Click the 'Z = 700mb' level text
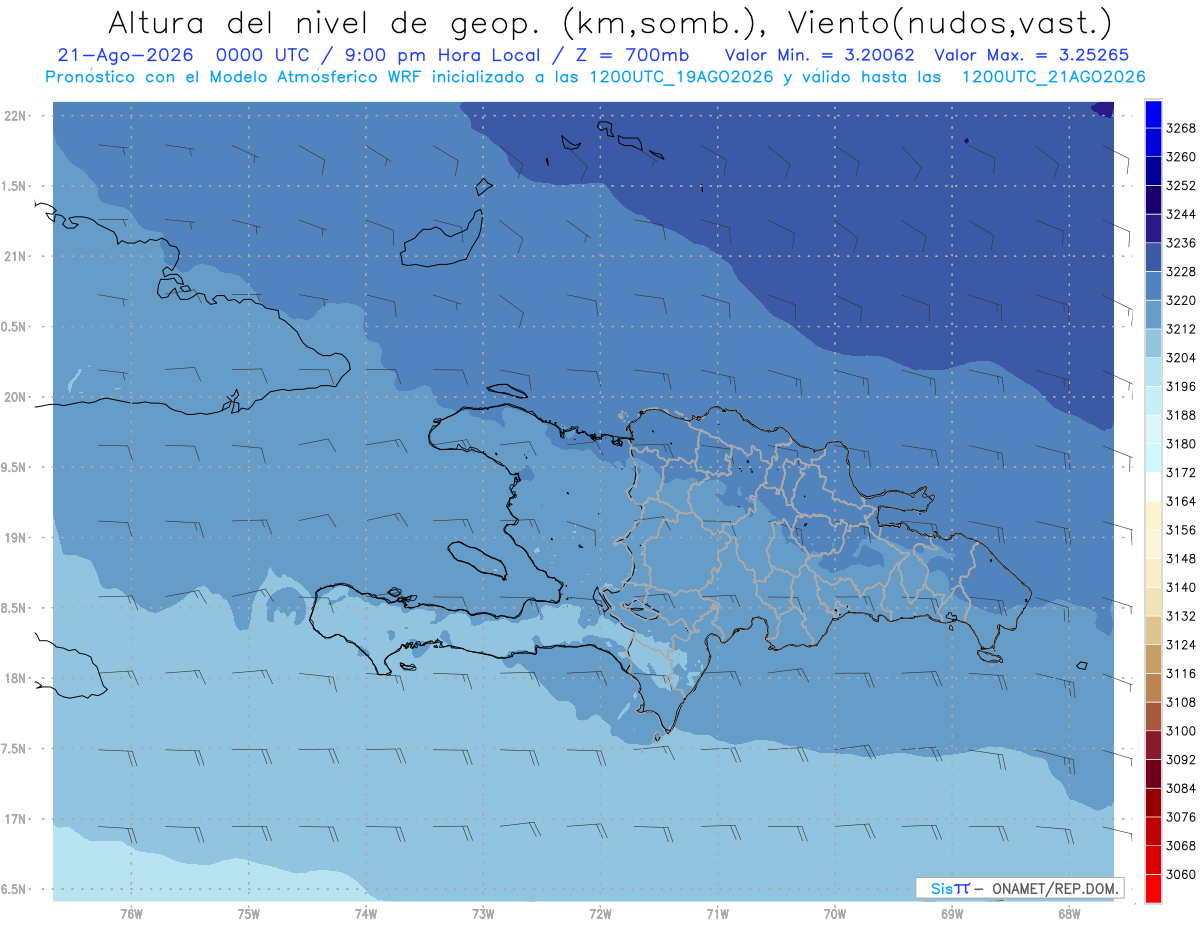The height and width of the screenshot is (927, 1200). 630,56
